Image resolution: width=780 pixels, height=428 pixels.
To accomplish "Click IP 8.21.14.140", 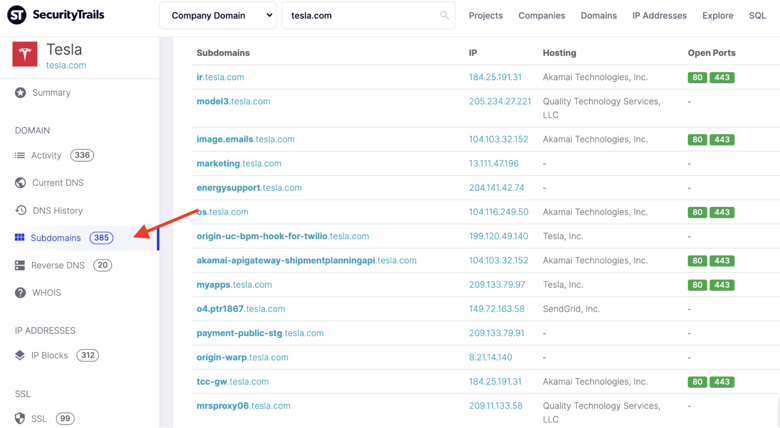I will coord(490,357).
